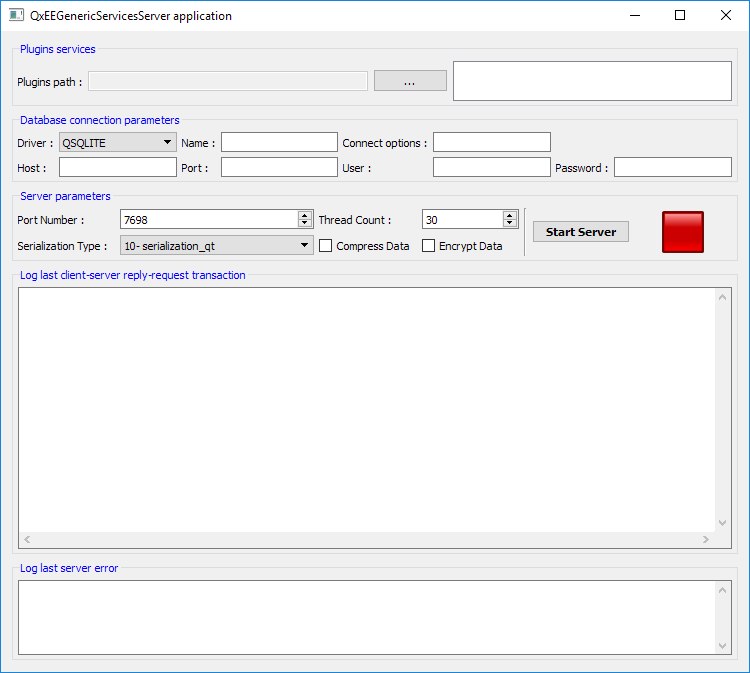Click the application icon in title bar

point(16,15)
